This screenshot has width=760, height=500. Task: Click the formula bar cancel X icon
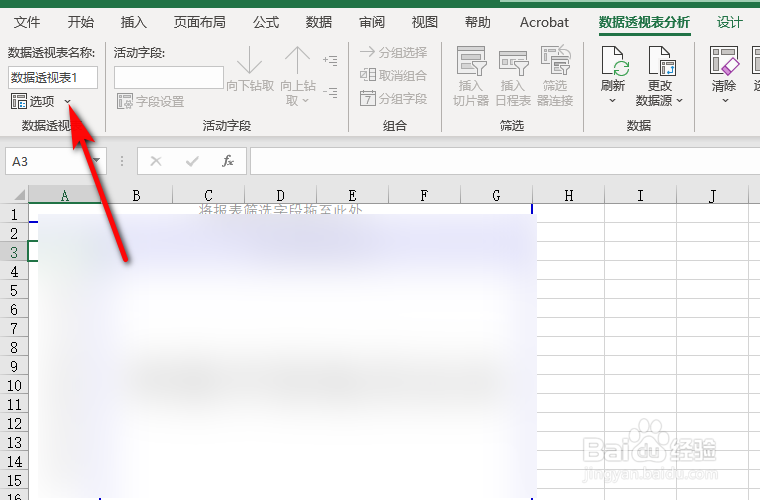click(156, 161)
